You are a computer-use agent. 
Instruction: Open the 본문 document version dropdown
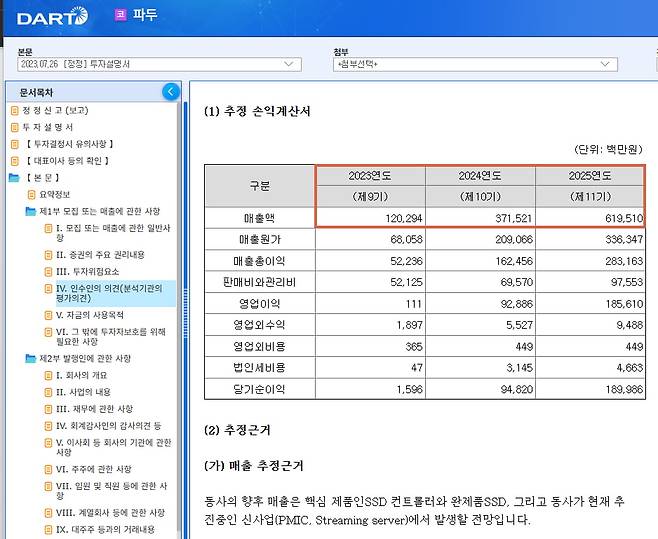point(159,64)
